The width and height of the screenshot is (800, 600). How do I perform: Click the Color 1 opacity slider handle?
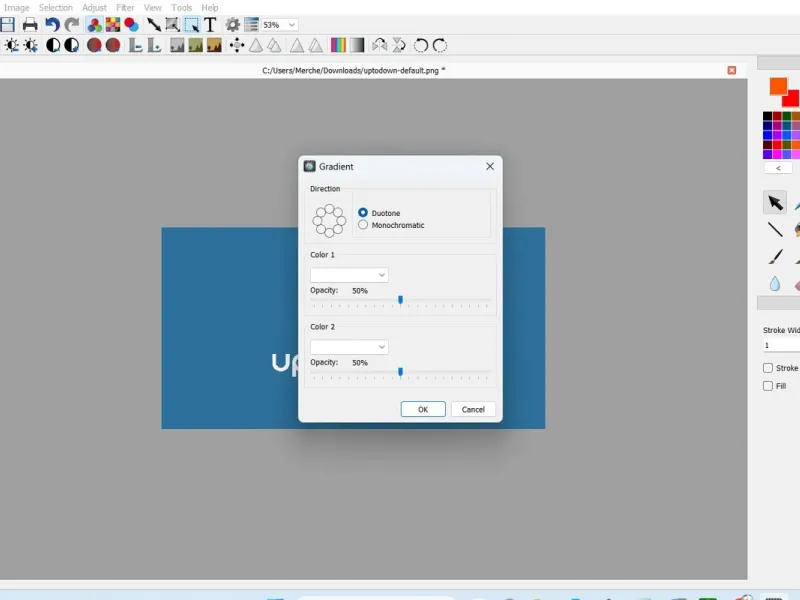[x=401, y=300]
